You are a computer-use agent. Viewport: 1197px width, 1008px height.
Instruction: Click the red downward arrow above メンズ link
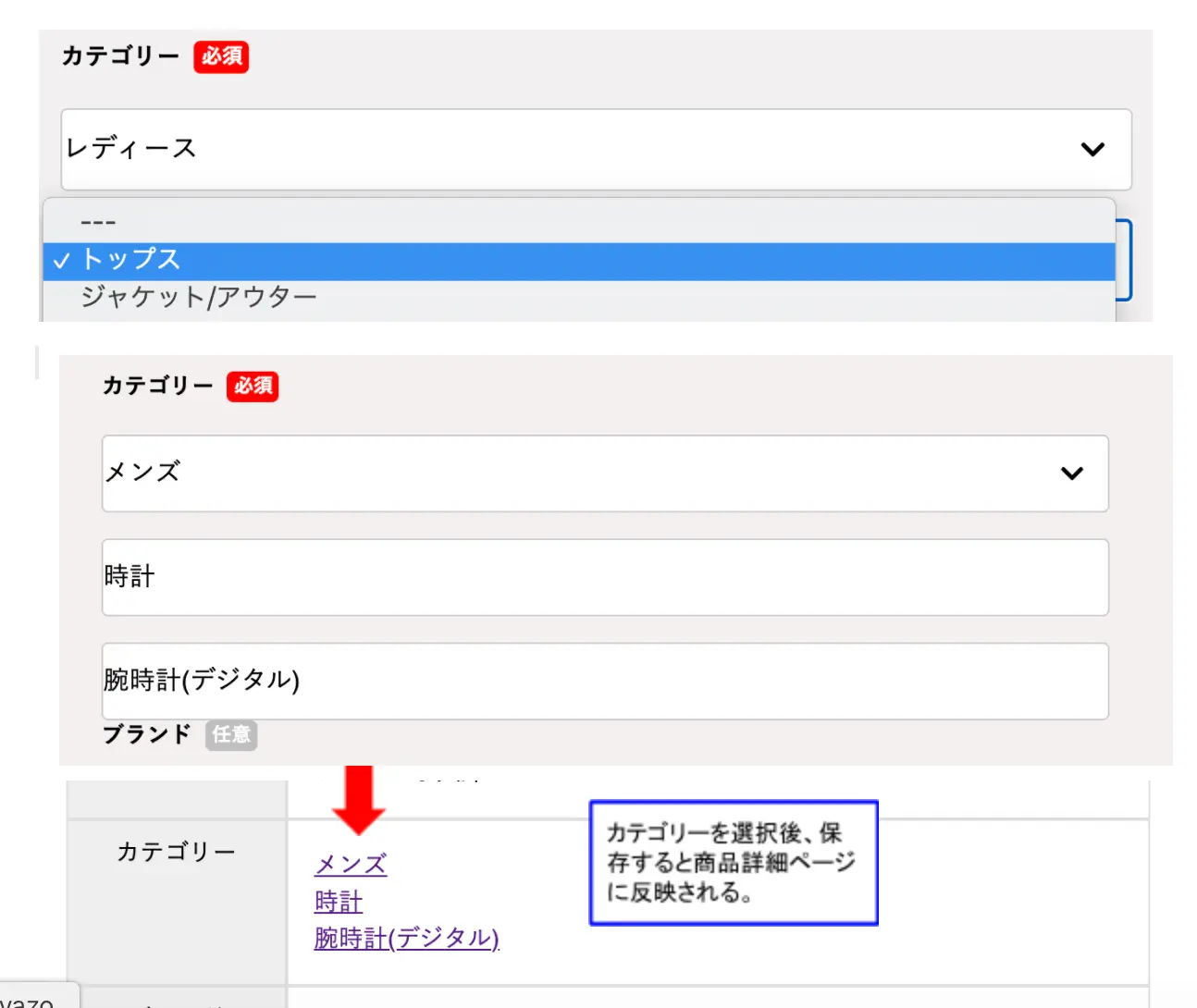point(358,799)
